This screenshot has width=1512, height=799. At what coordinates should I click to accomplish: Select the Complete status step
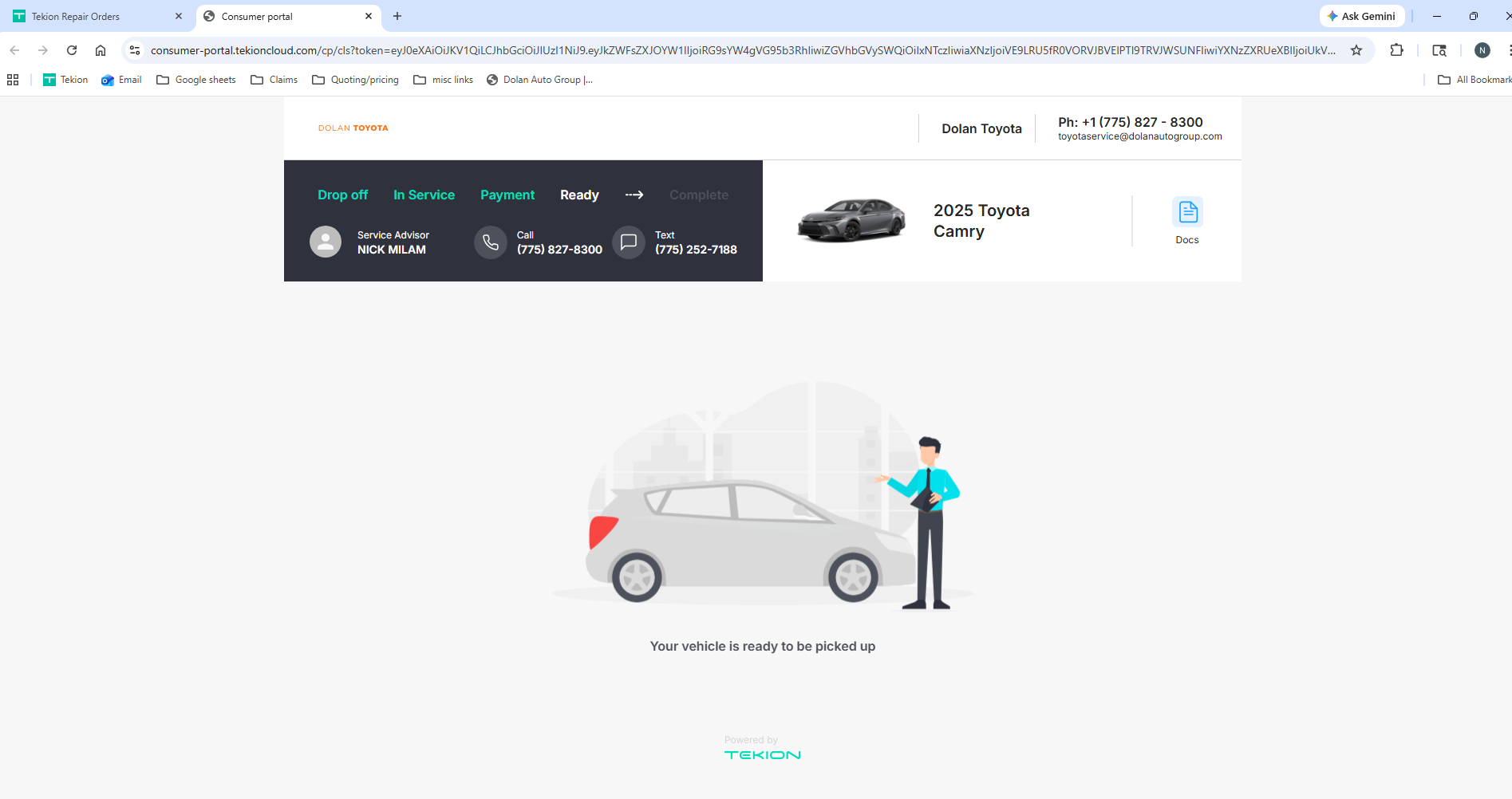(x=699, y=195)
